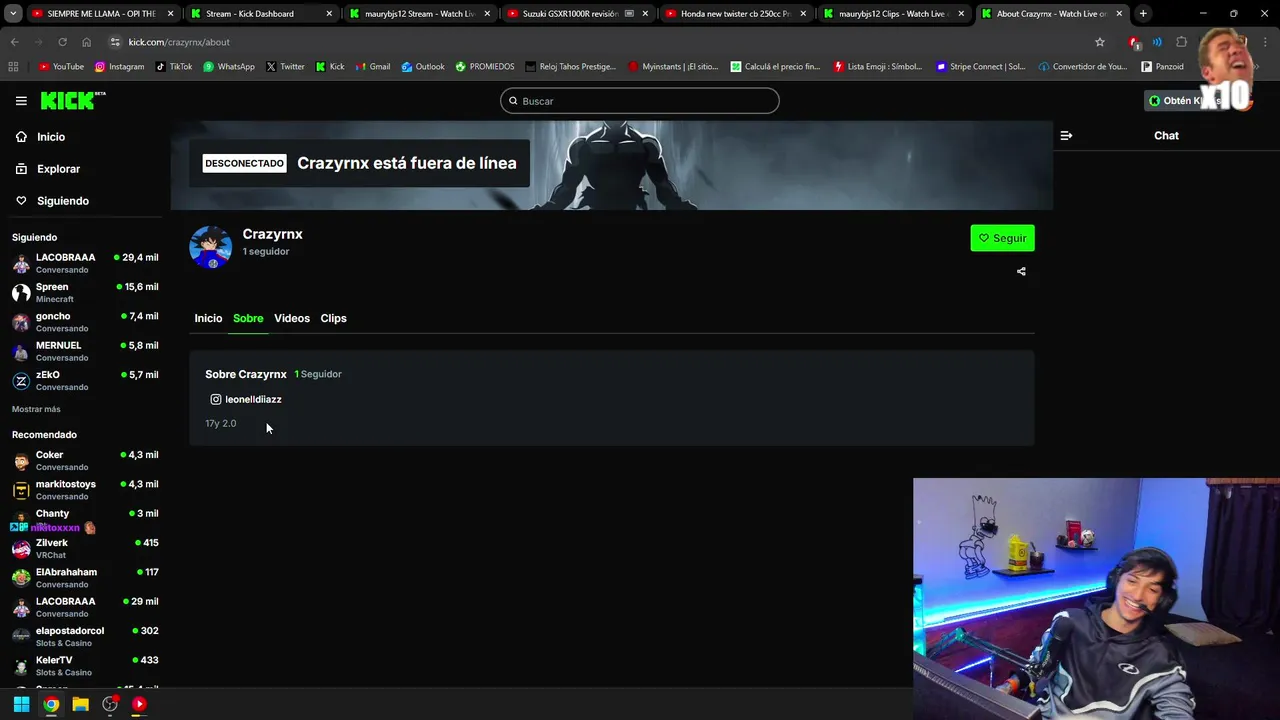Click the KICK logo
The image size is (1280, 720).
[72, 101]
